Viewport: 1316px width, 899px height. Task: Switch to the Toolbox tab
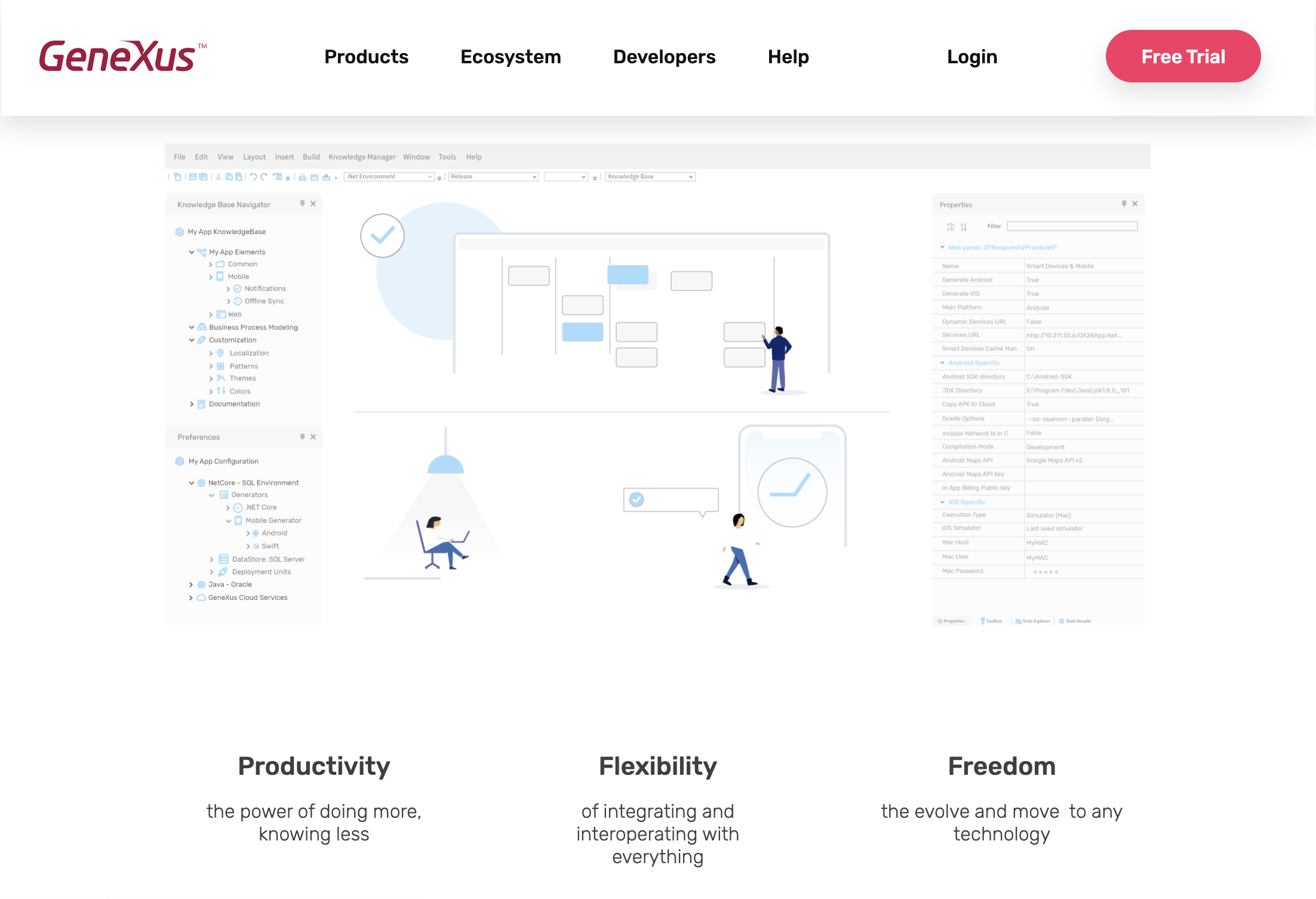coord(991,621)
